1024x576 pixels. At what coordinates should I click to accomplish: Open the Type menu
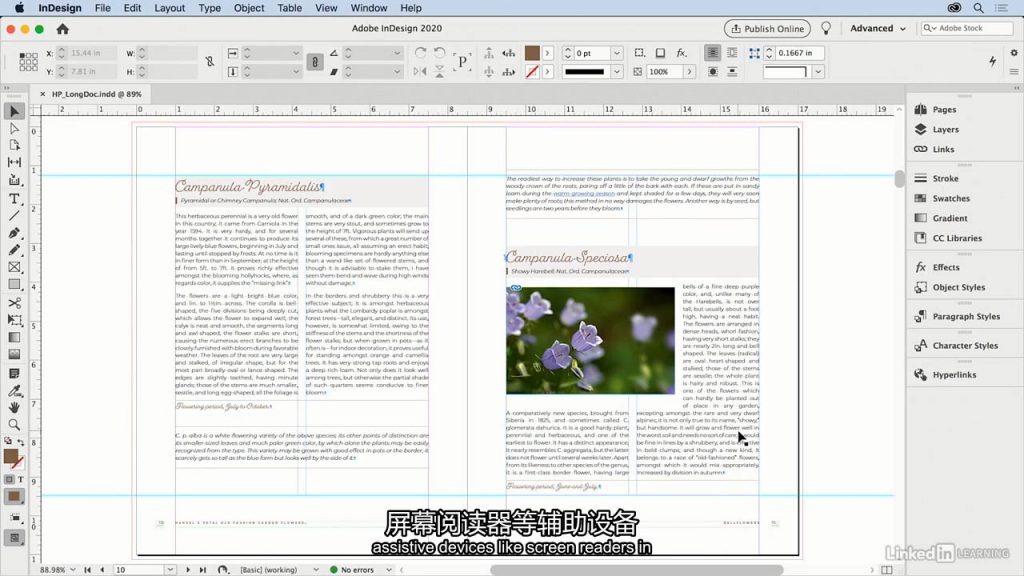coord(209,8)
